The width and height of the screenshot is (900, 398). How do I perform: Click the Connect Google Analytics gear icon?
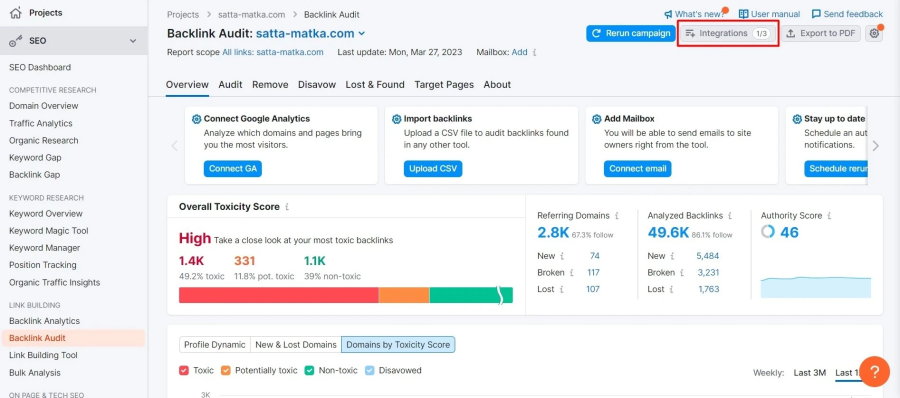(196, 119)
